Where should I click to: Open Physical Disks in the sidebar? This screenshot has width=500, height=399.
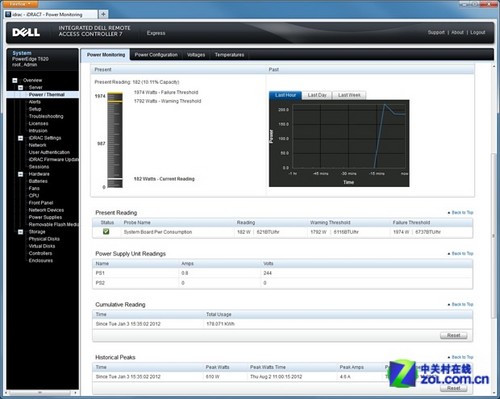44,239
